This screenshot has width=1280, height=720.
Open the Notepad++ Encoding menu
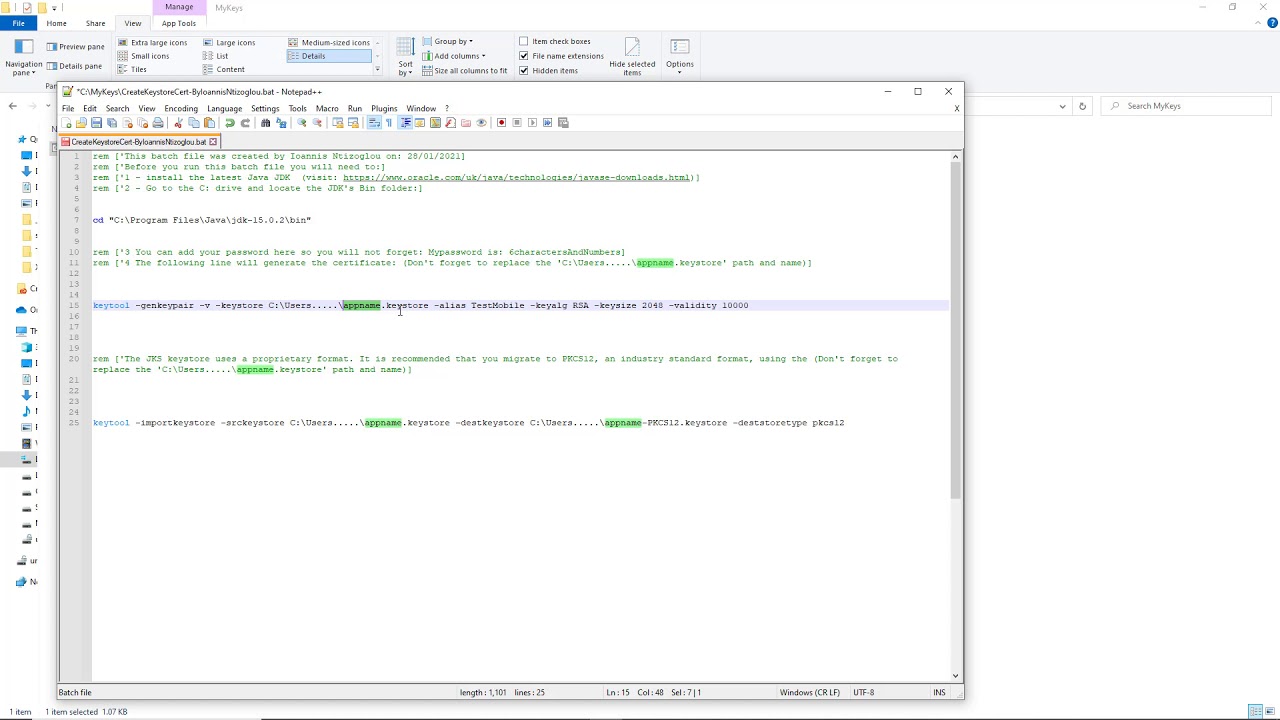click(181, 108)
